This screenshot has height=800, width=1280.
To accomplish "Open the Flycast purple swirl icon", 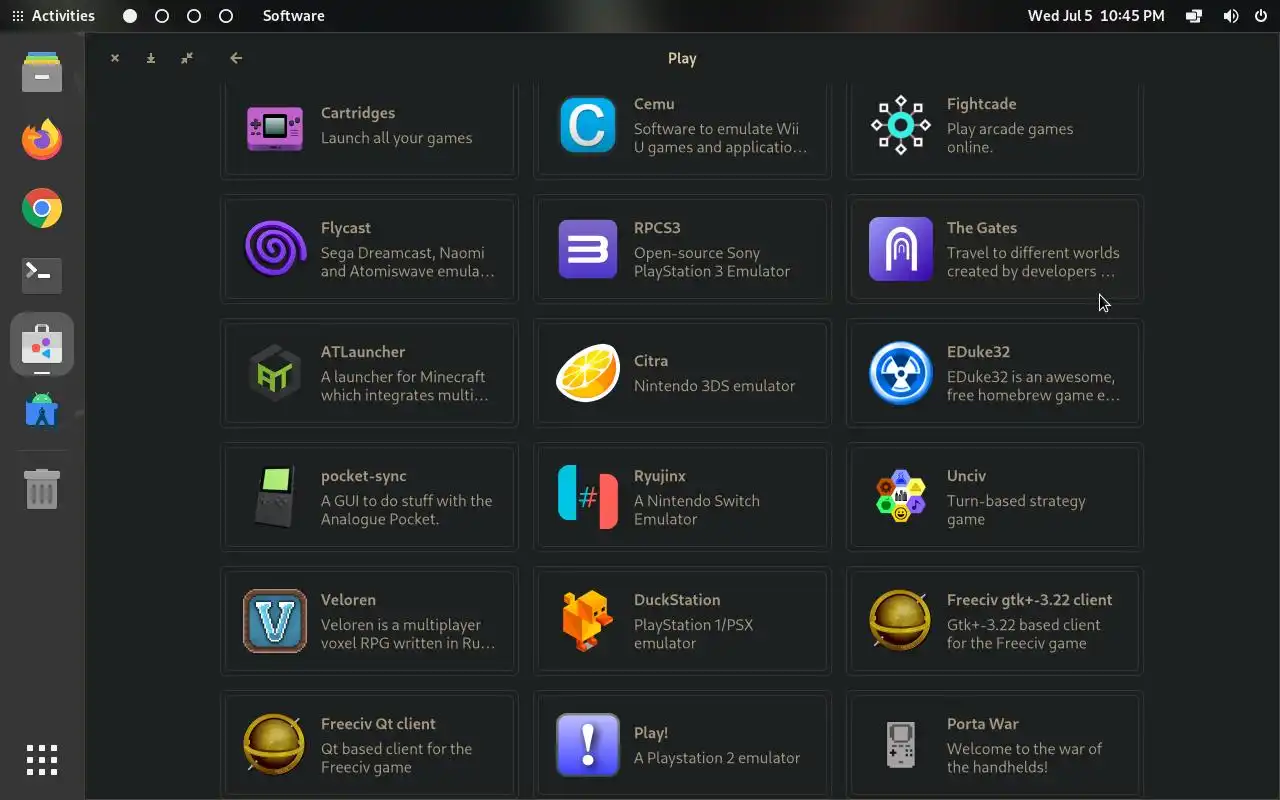I will 275,249.
